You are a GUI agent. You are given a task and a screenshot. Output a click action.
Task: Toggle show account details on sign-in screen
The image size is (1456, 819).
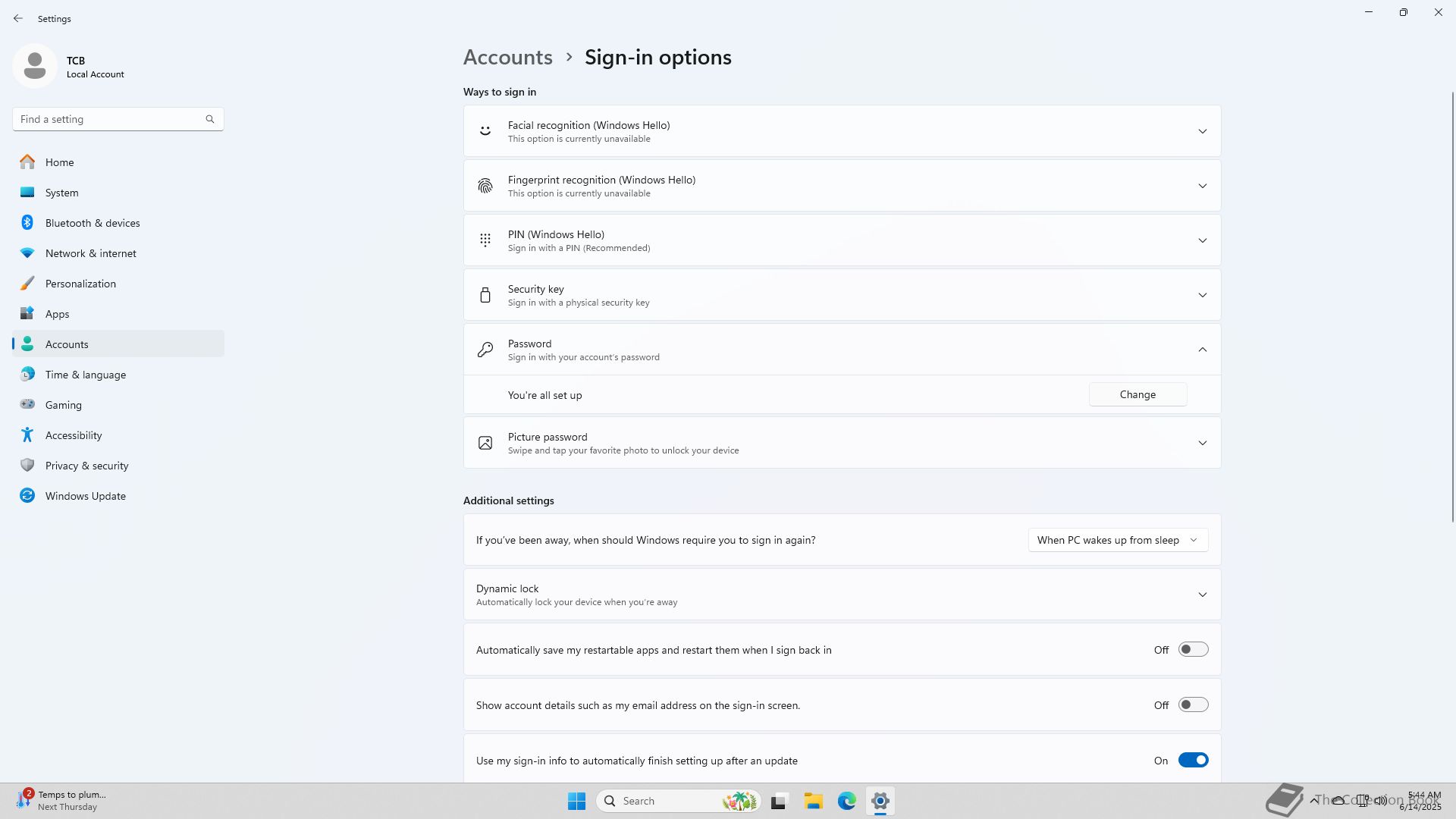[1193, 705]
